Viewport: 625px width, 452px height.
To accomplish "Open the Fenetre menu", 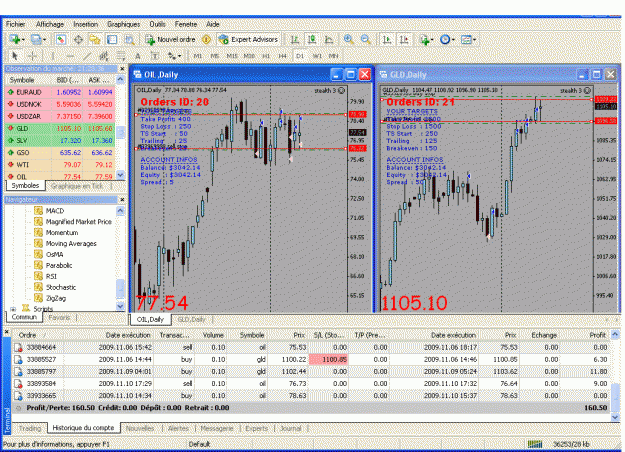I will (x=186, y=24).
